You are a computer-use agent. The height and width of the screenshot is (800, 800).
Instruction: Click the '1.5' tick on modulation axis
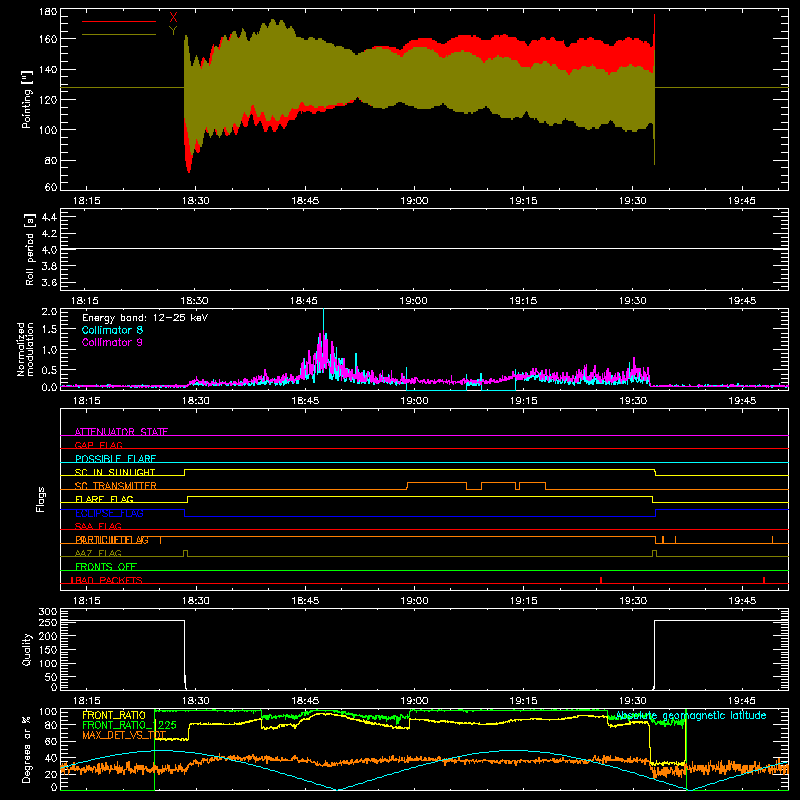pos(49,330)
